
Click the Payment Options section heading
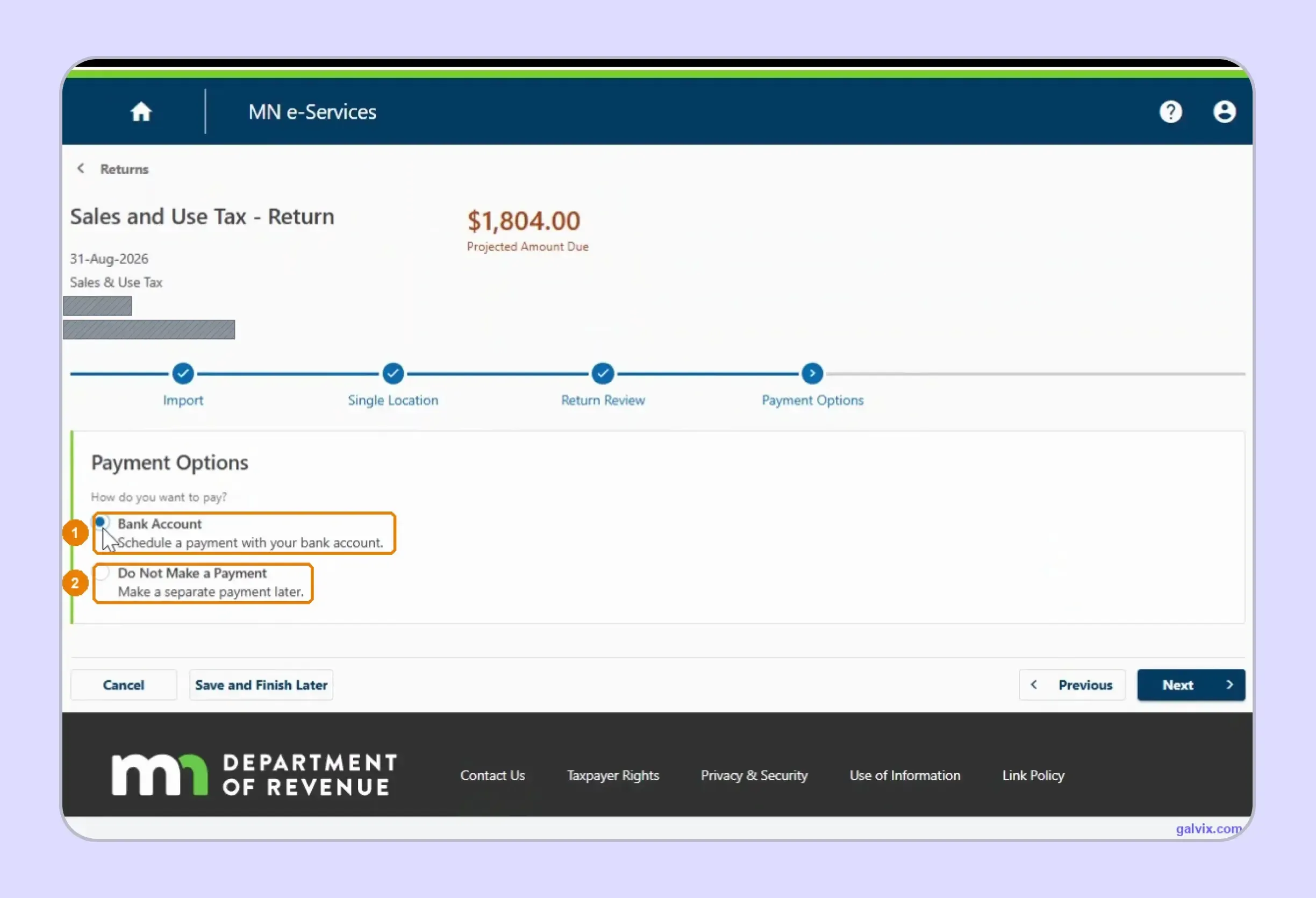pyautogui.click(x=170, y=462)
